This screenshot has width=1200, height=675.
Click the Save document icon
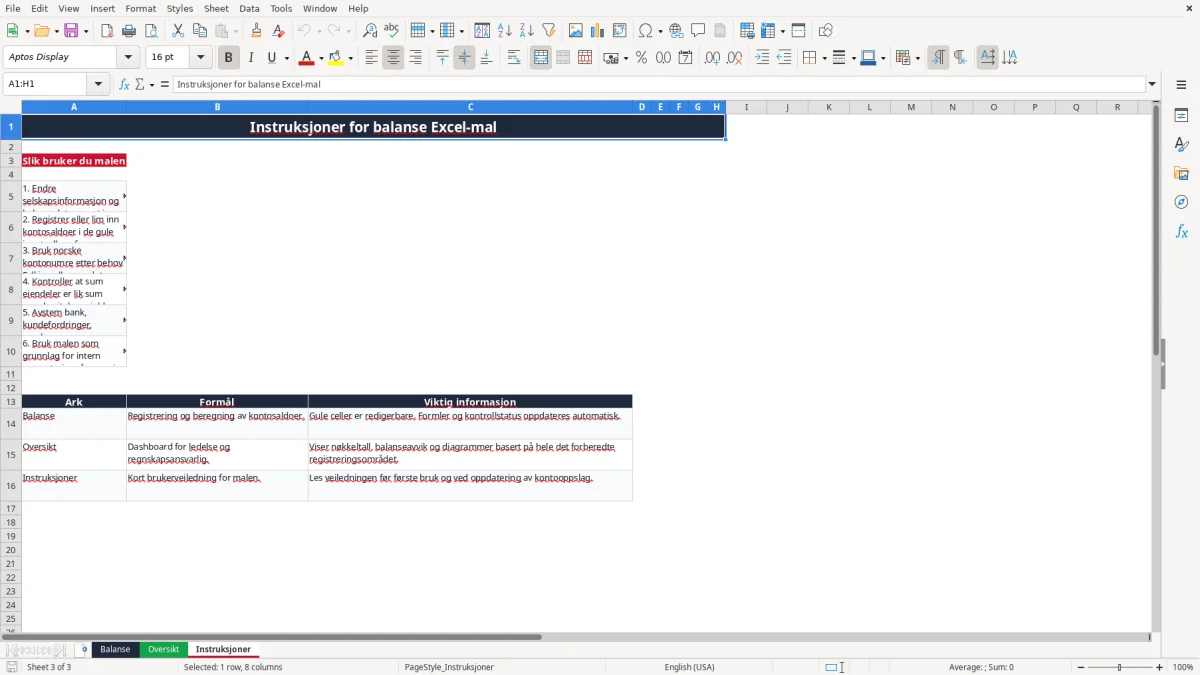click(71, 31)
